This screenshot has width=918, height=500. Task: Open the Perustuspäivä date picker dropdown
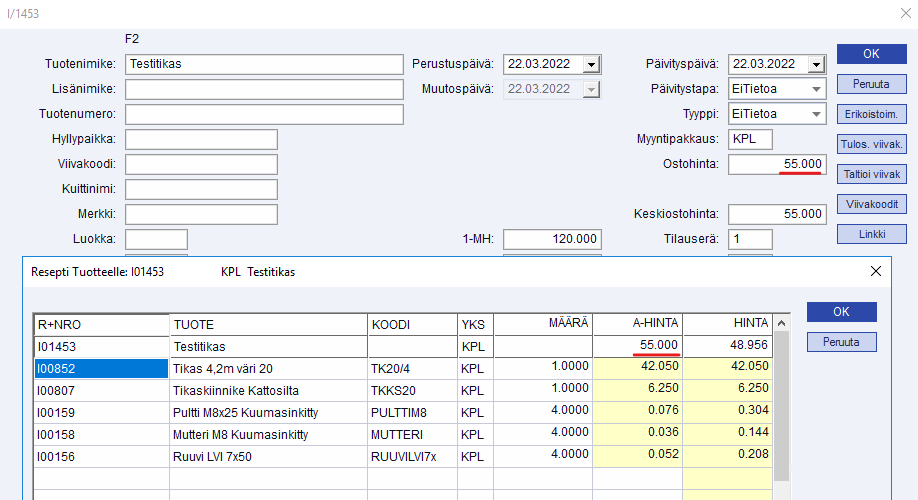591,64
